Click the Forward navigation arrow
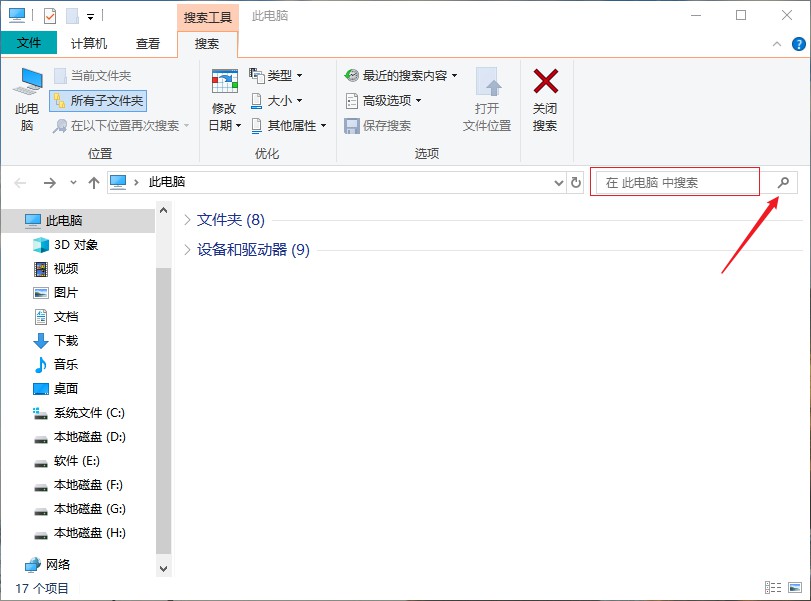The width and height of the screenshot is (811, 601). coord(50,183)
